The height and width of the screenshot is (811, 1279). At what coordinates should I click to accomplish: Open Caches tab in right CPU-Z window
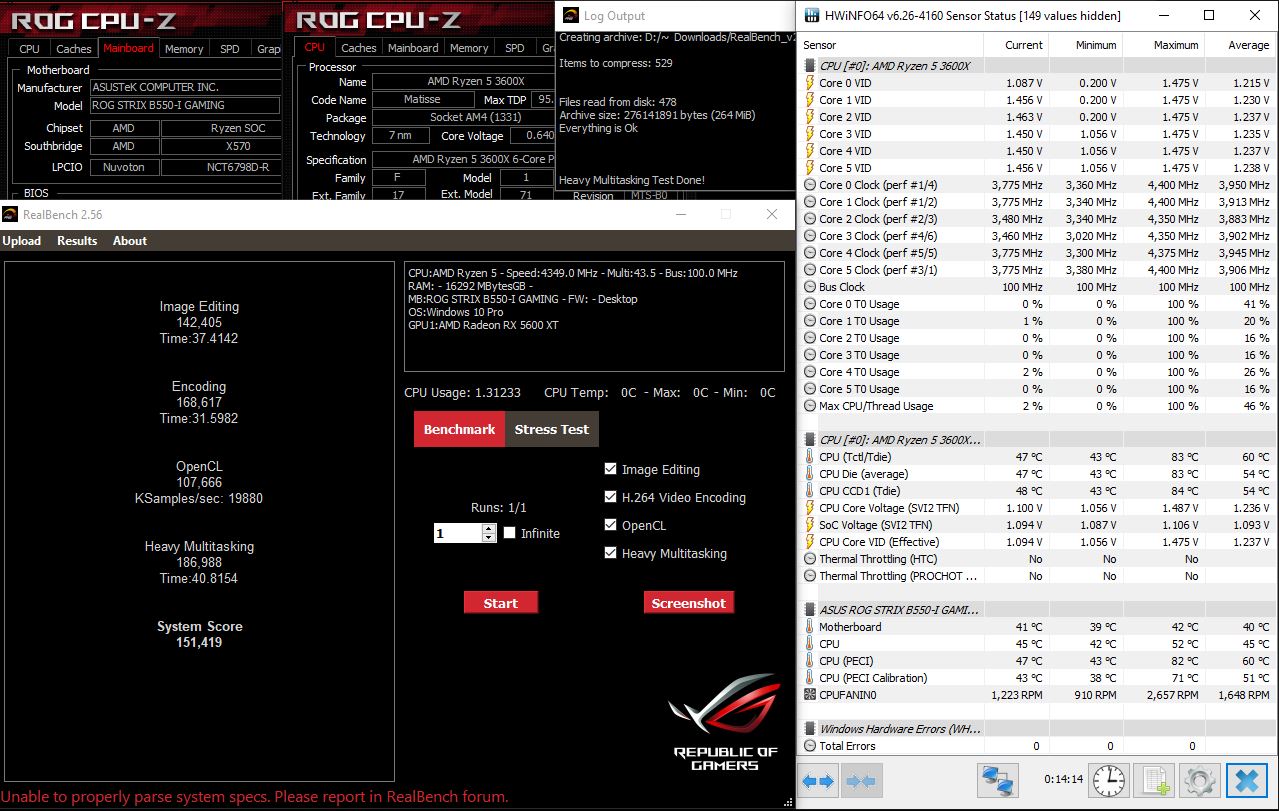358,48
